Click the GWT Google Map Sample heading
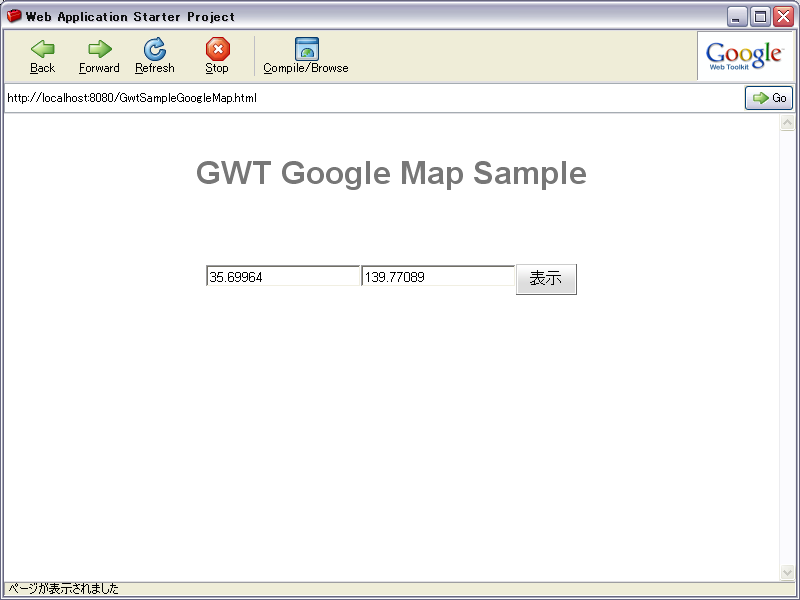The image size is (800, 600). tap(391, 173)
